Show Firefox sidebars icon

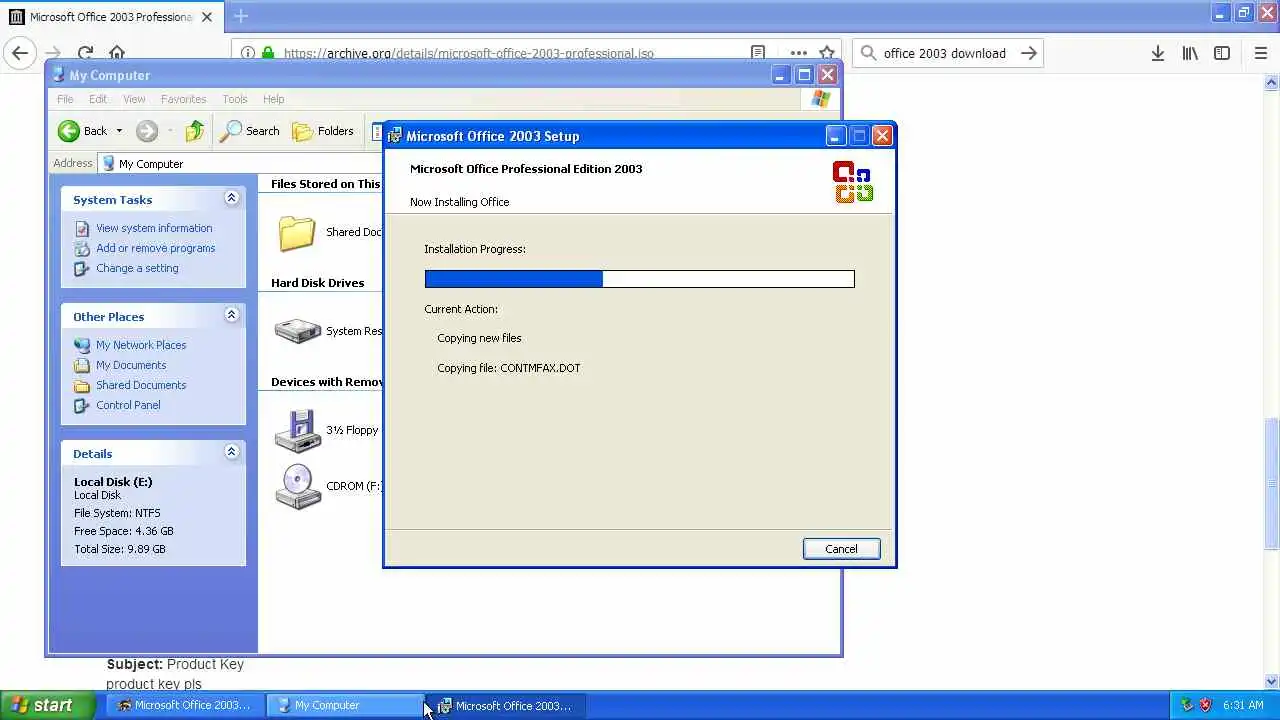(1222, 53)
